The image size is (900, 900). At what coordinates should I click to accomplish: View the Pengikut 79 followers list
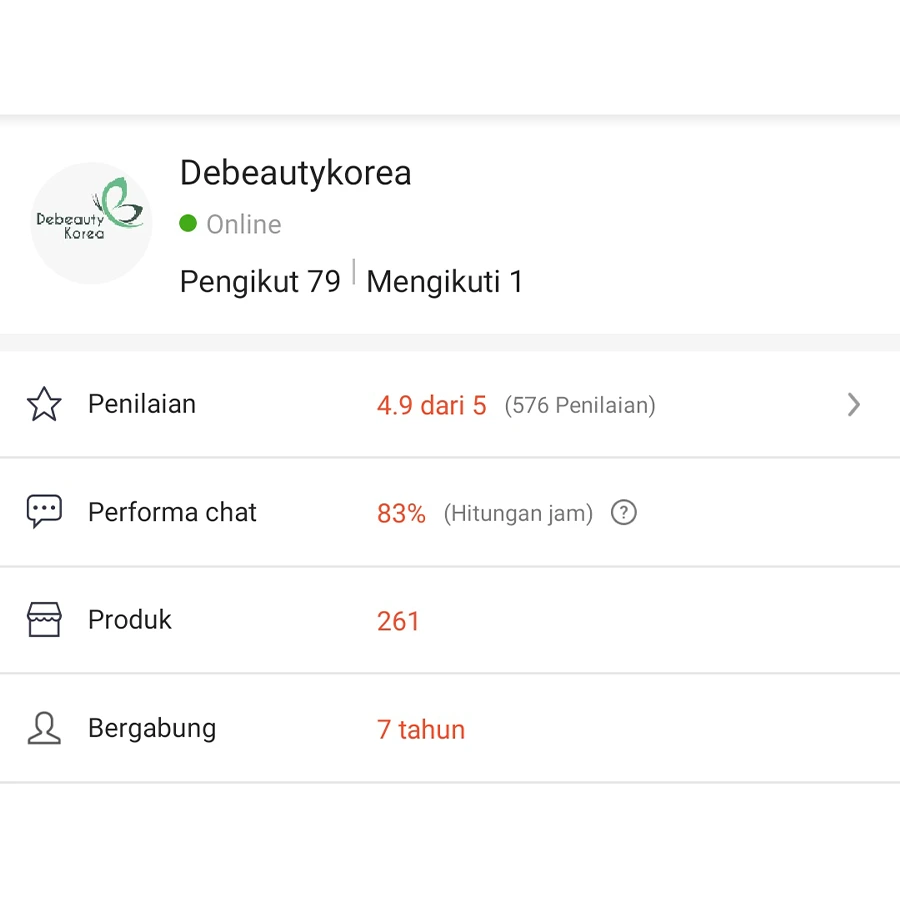[x=260, y=282]
